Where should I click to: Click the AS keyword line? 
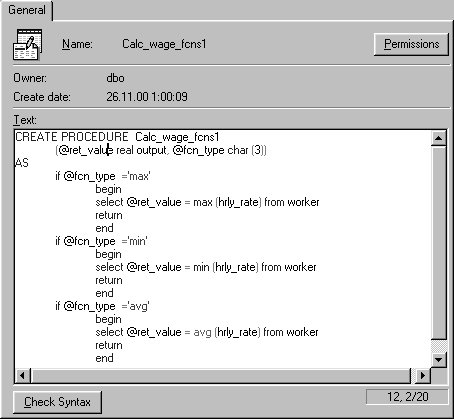pos(22,163)
